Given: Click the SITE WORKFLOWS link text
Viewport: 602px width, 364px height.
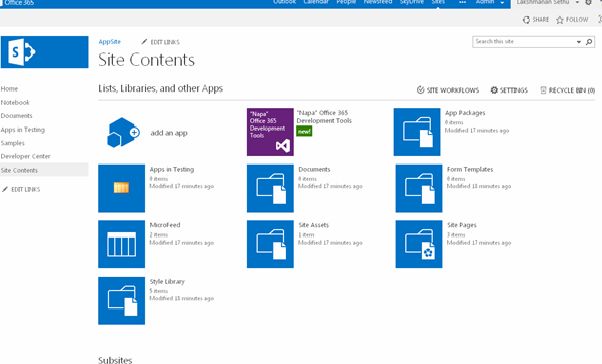Looking at the screenshot, I should click(453, 90).
